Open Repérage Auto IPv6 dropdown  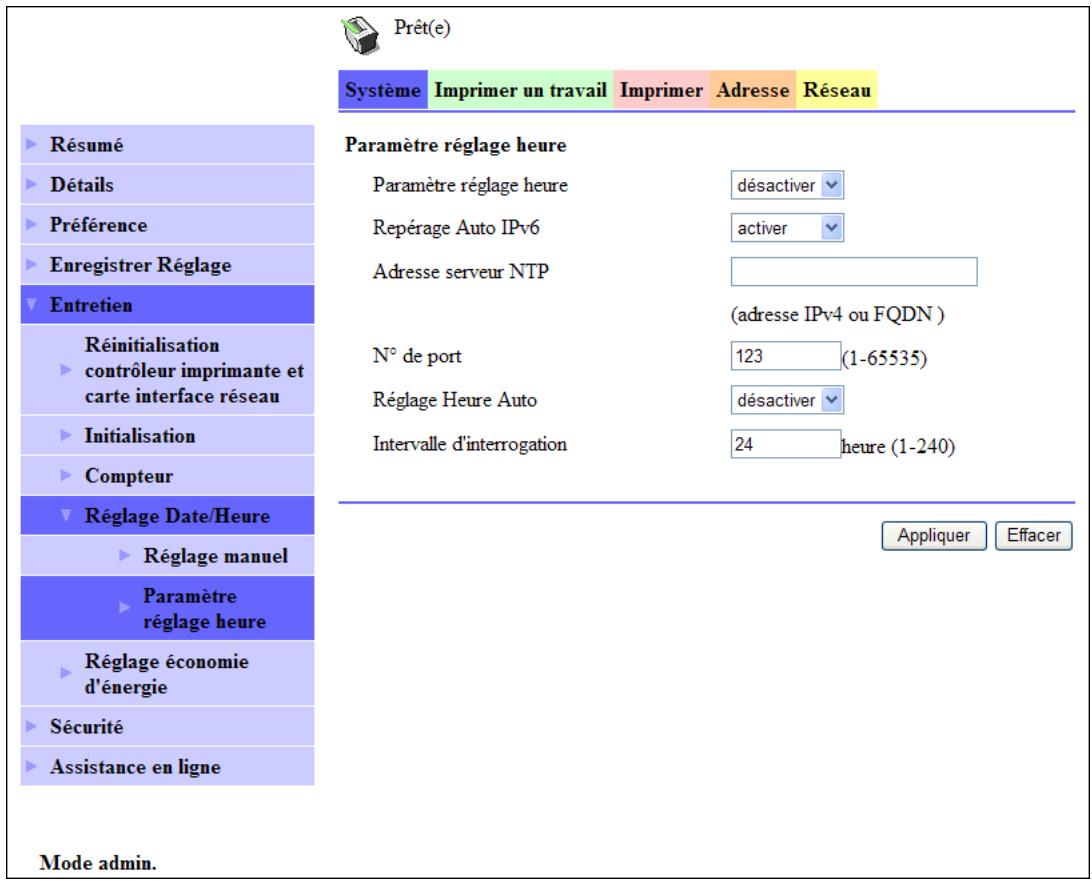coord(787,228)
